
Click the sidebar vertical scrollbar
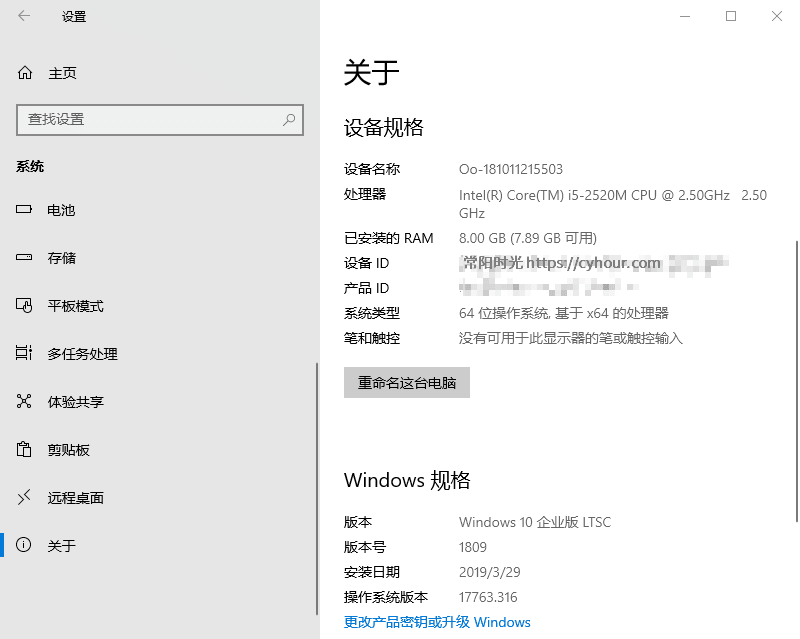click(x=317, y=489)
